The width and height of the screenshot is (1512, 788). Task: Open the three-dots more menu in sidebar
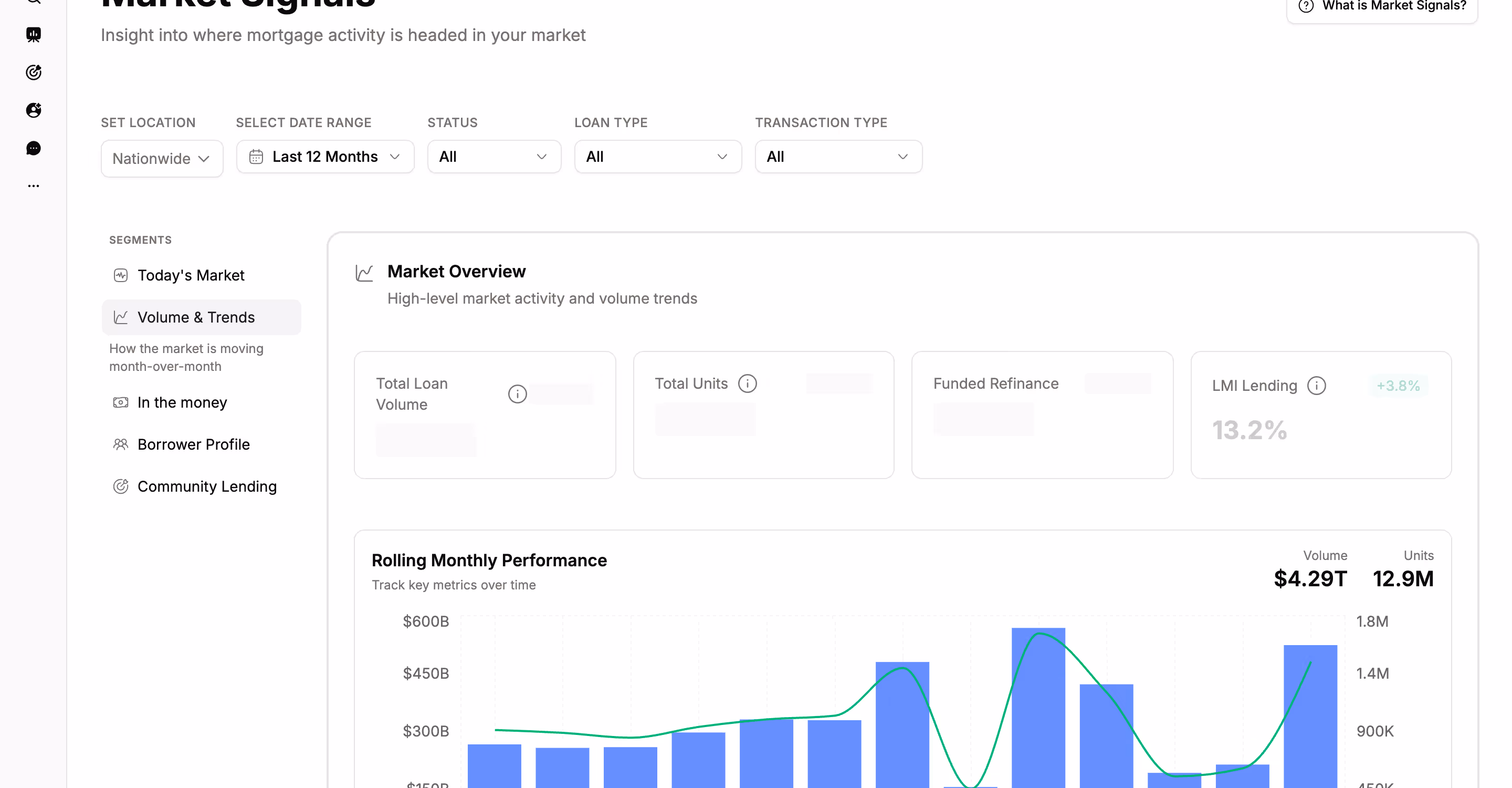click(x=34, y=186)
